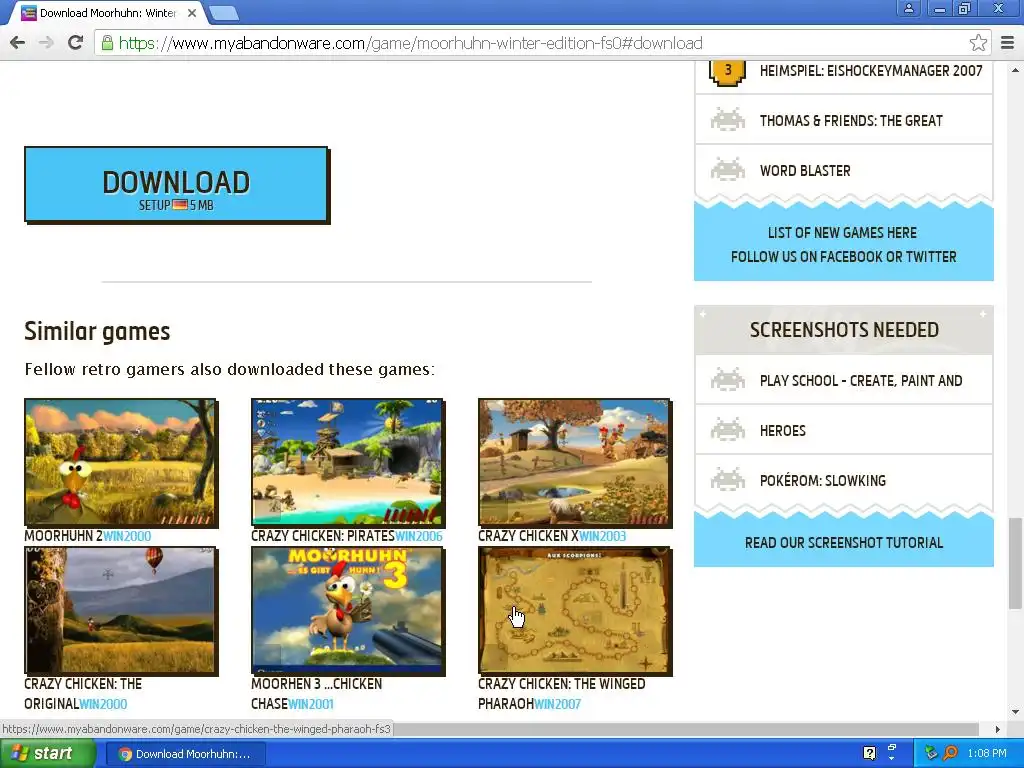1024x768 pixels.
Task: Open Heimspiel: Eishockeymanager 2007 link
Action: 871,71
